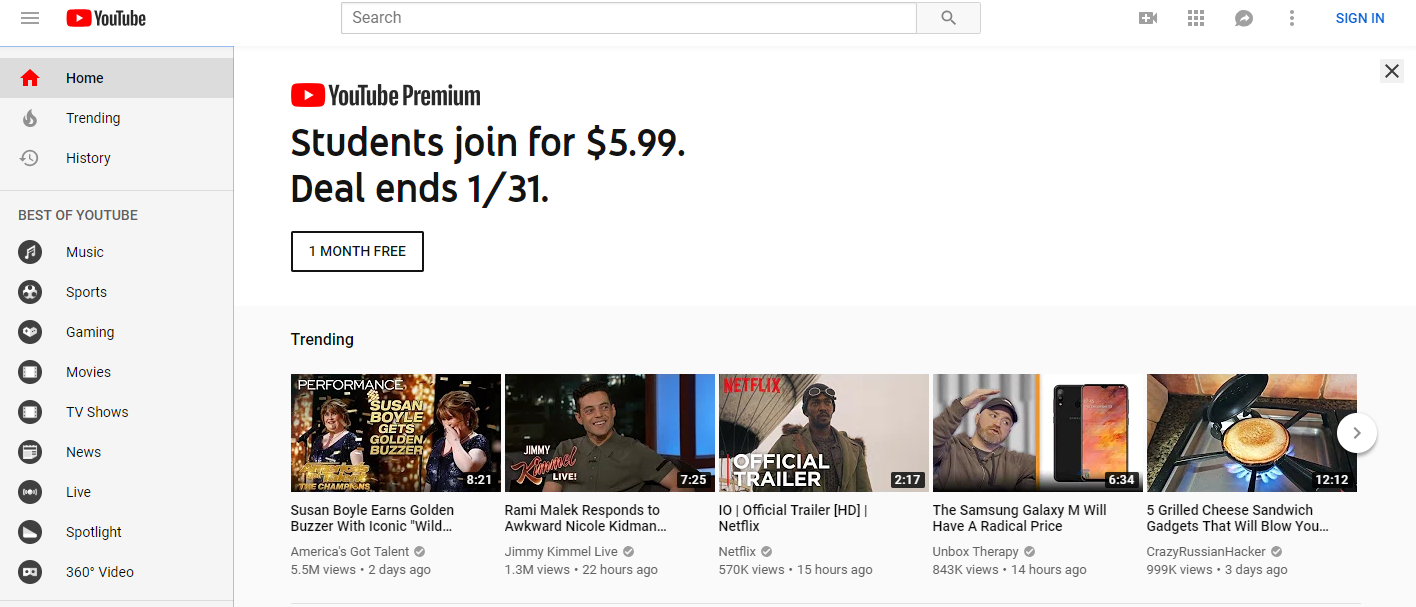Click the Music note icon
1416x607 pixels.
pos(30,252)
